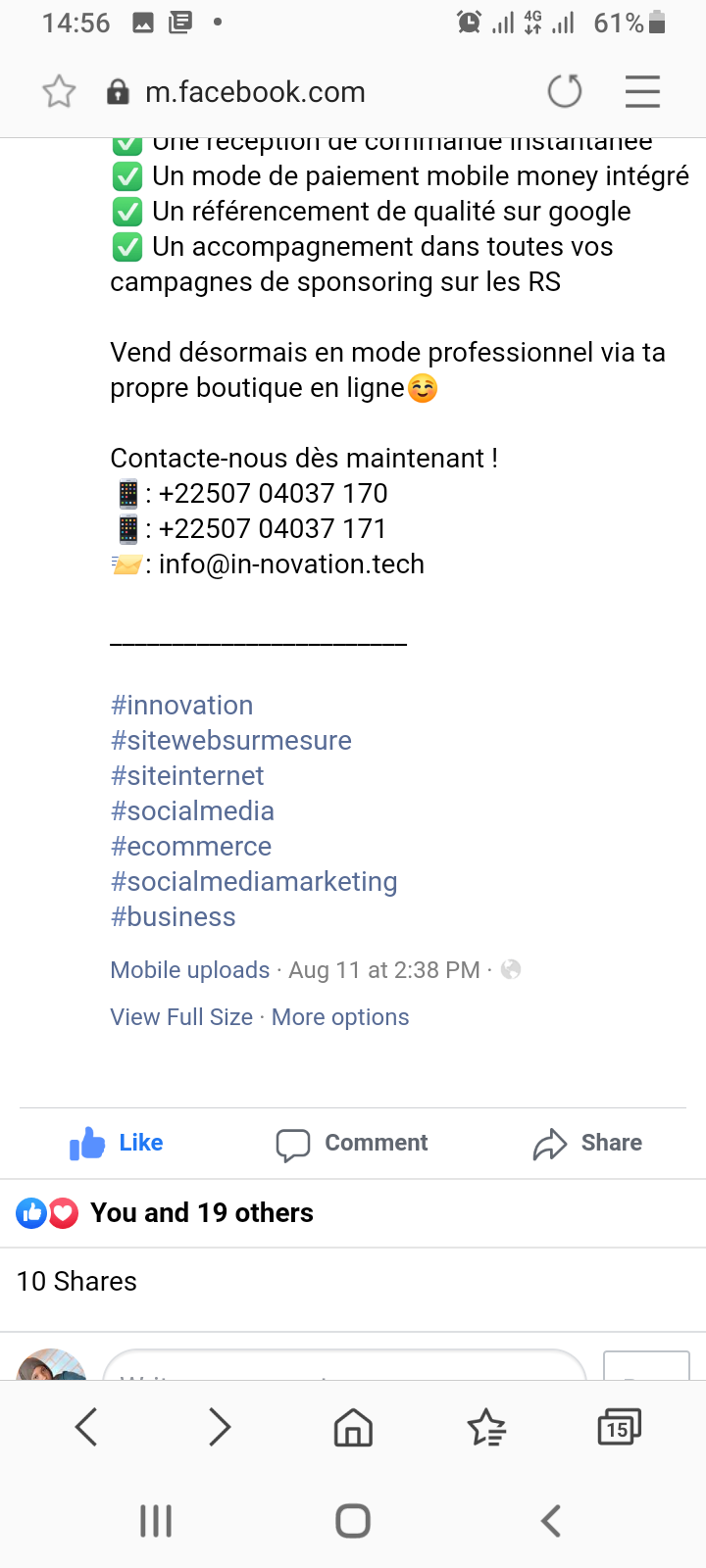Toggle Like on the post

click(117, 1143)
